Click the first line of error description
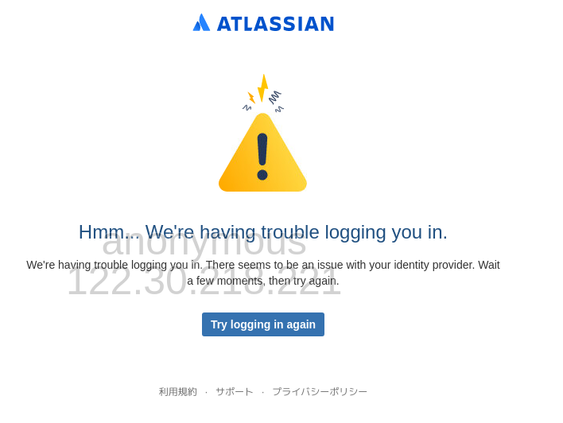 tap(263, 265)
